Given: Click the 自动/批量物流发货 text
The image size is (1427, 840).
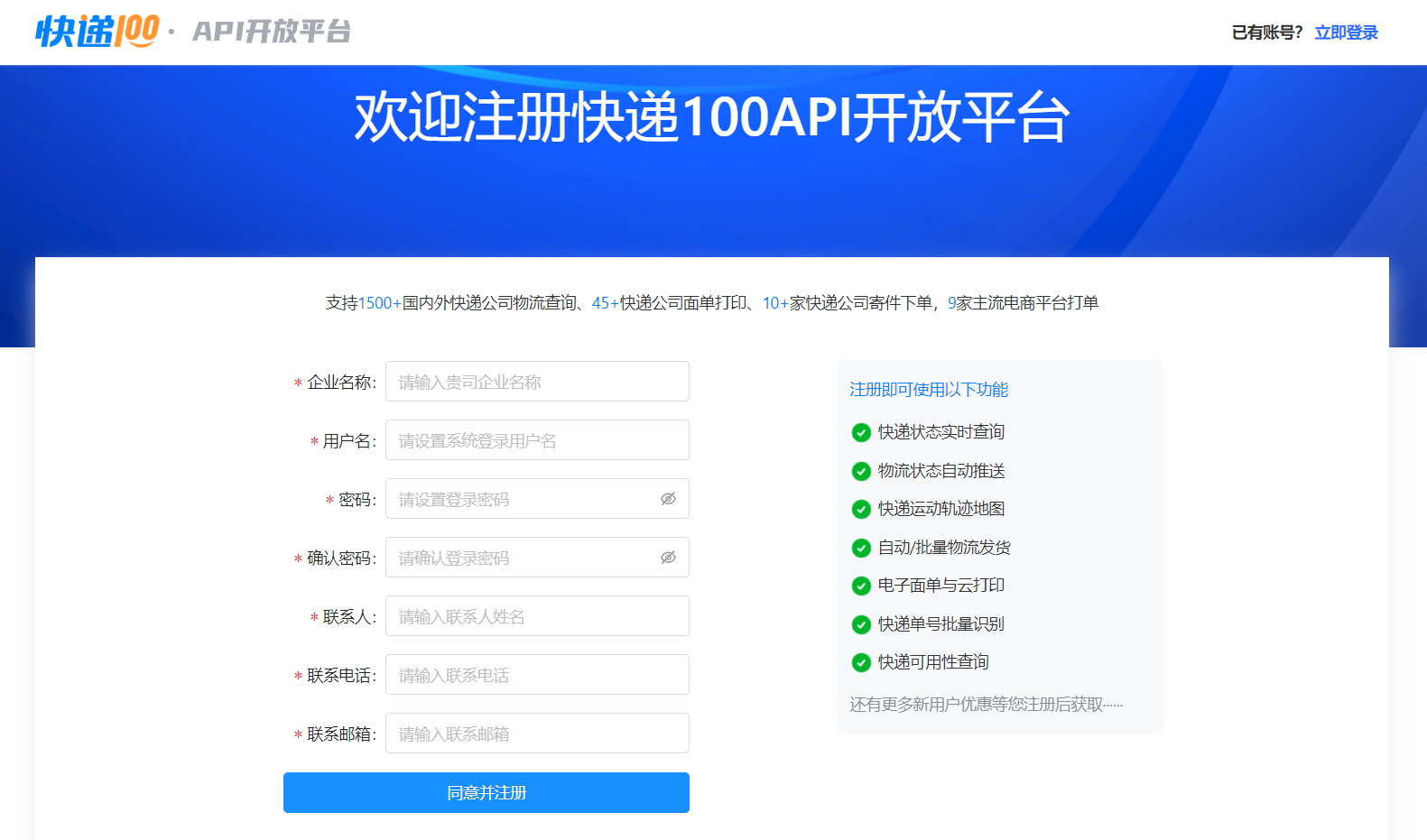Looking at the screenshot, I should click(x=944, y=548).
